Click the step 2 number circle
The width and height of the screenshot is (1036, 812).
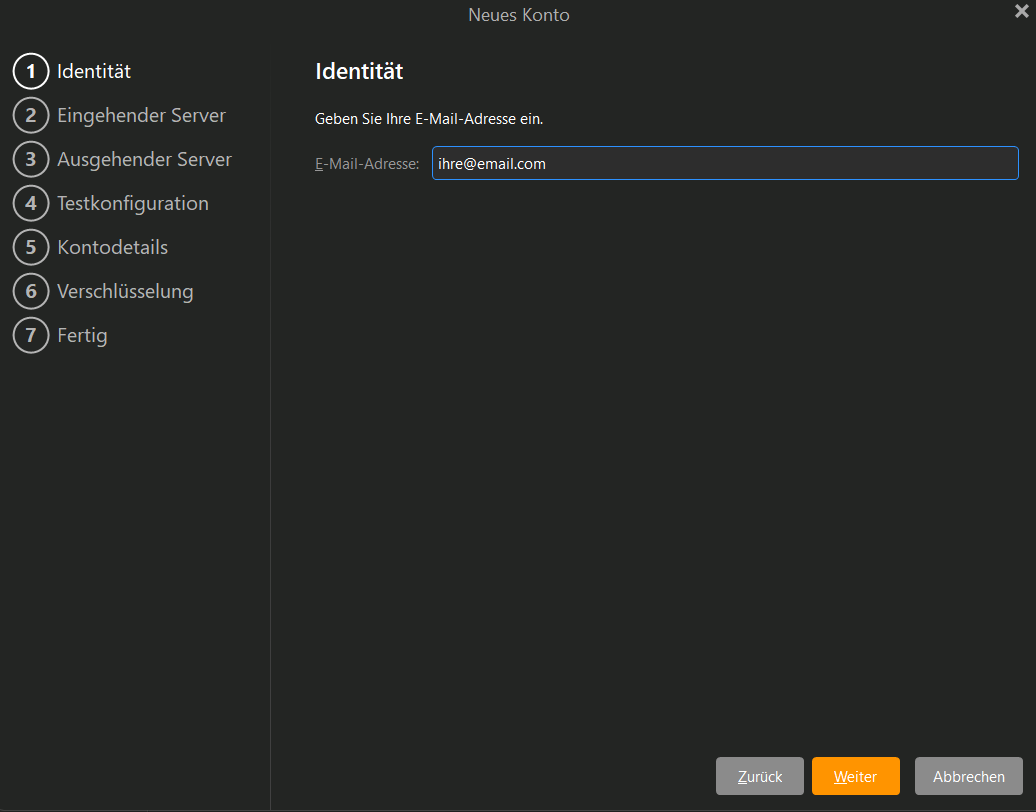coord(31,116)
